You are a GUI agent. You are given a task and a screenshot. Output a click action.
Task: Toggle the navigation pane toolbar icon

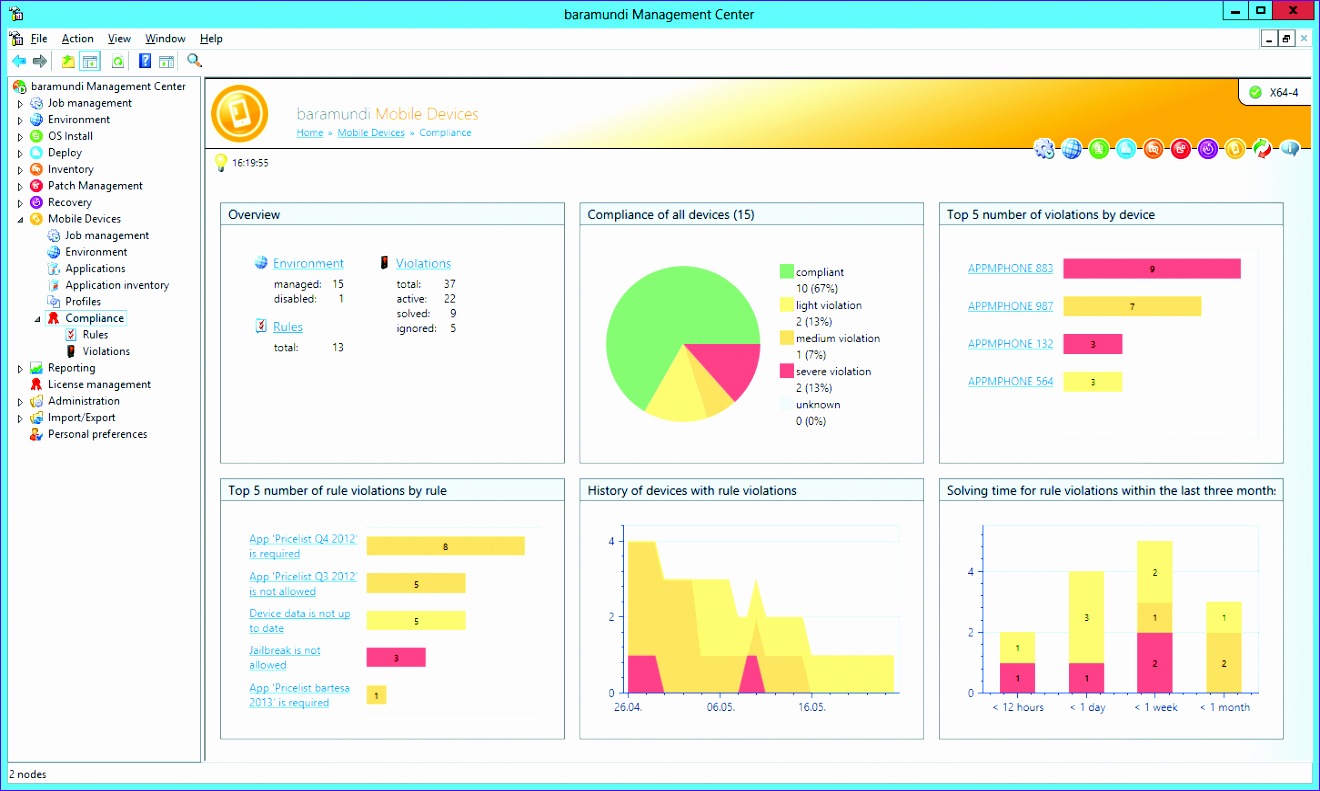[89, 60]
